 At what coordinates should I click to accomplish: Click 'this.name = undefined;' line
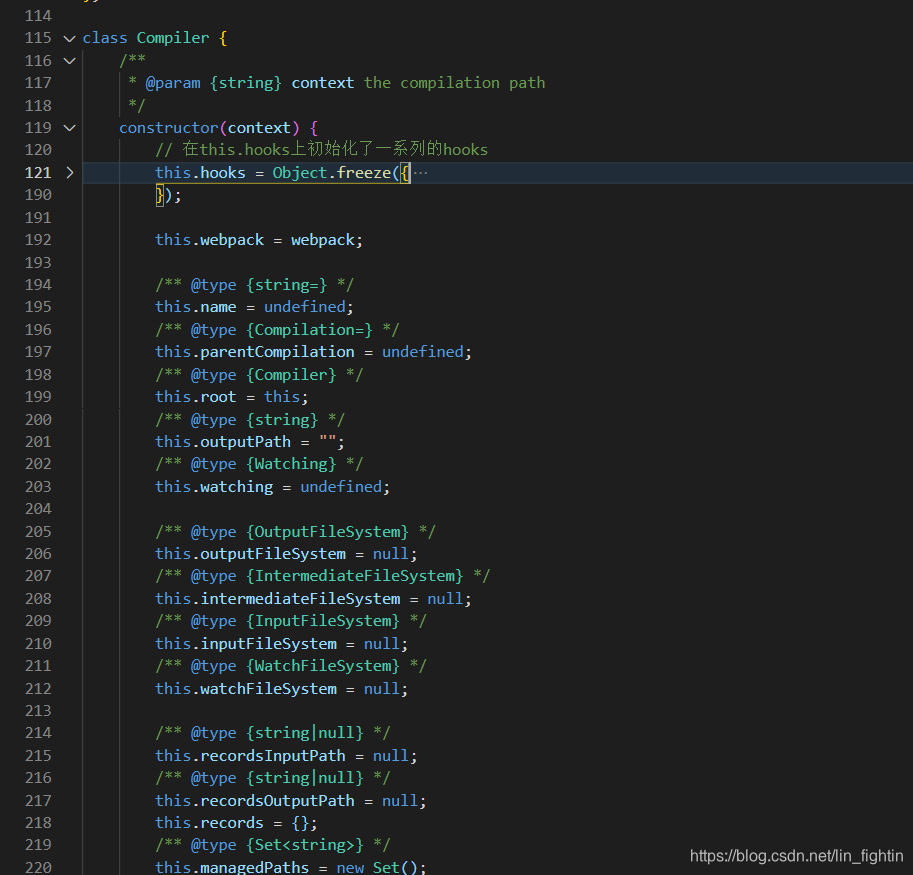pyautogui.click(x=254, y=307)
